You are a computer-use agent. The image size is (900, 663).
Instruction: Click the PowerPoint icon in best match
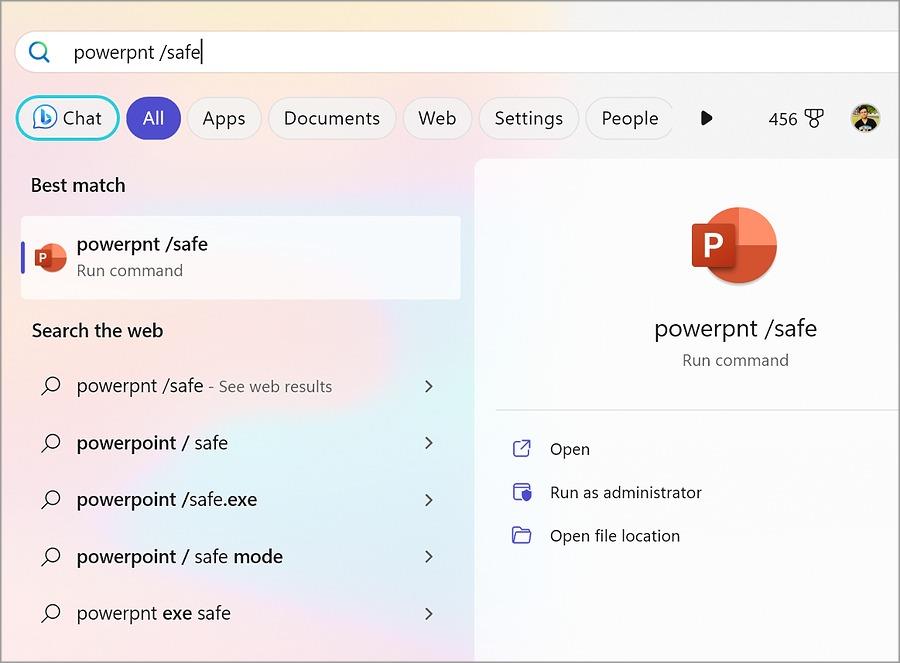(51, 258)
